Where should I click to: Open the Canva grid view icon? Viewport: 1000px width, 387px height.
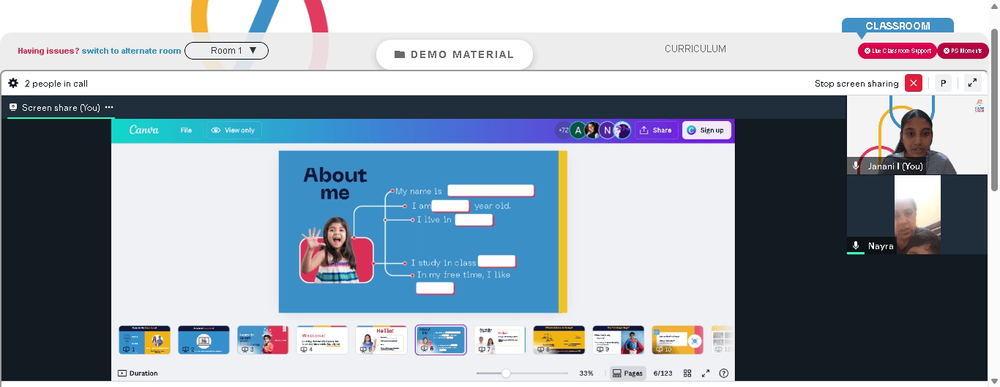688,373
